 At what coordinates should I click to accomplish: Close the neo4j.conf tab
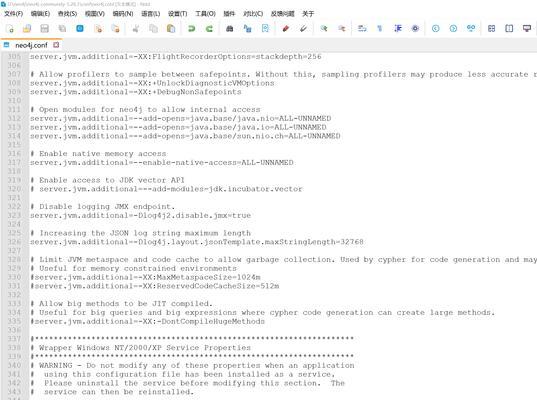(56, 45)
